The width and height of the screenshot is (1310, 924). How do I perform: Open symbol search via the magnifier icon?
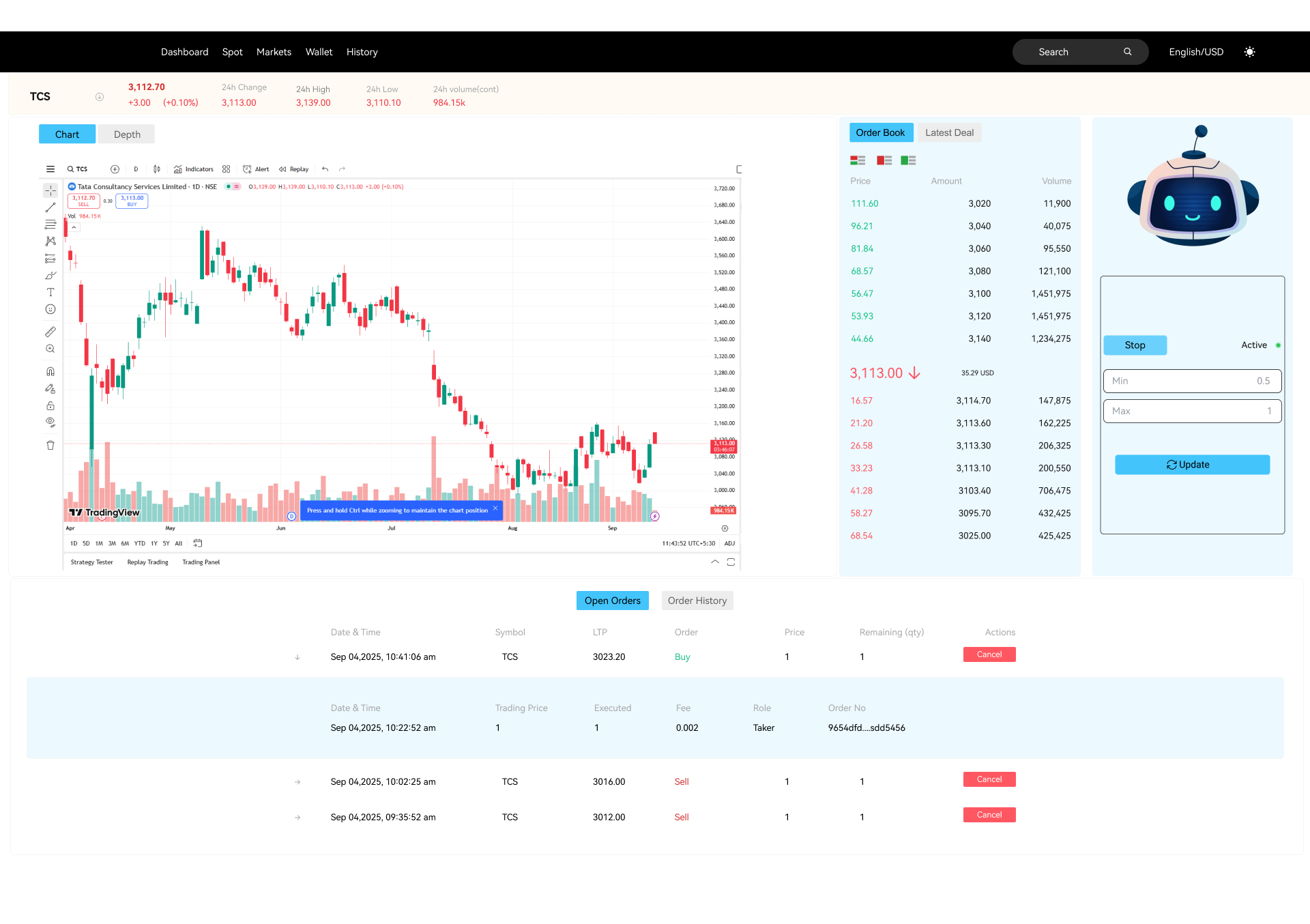coord(72,169)
